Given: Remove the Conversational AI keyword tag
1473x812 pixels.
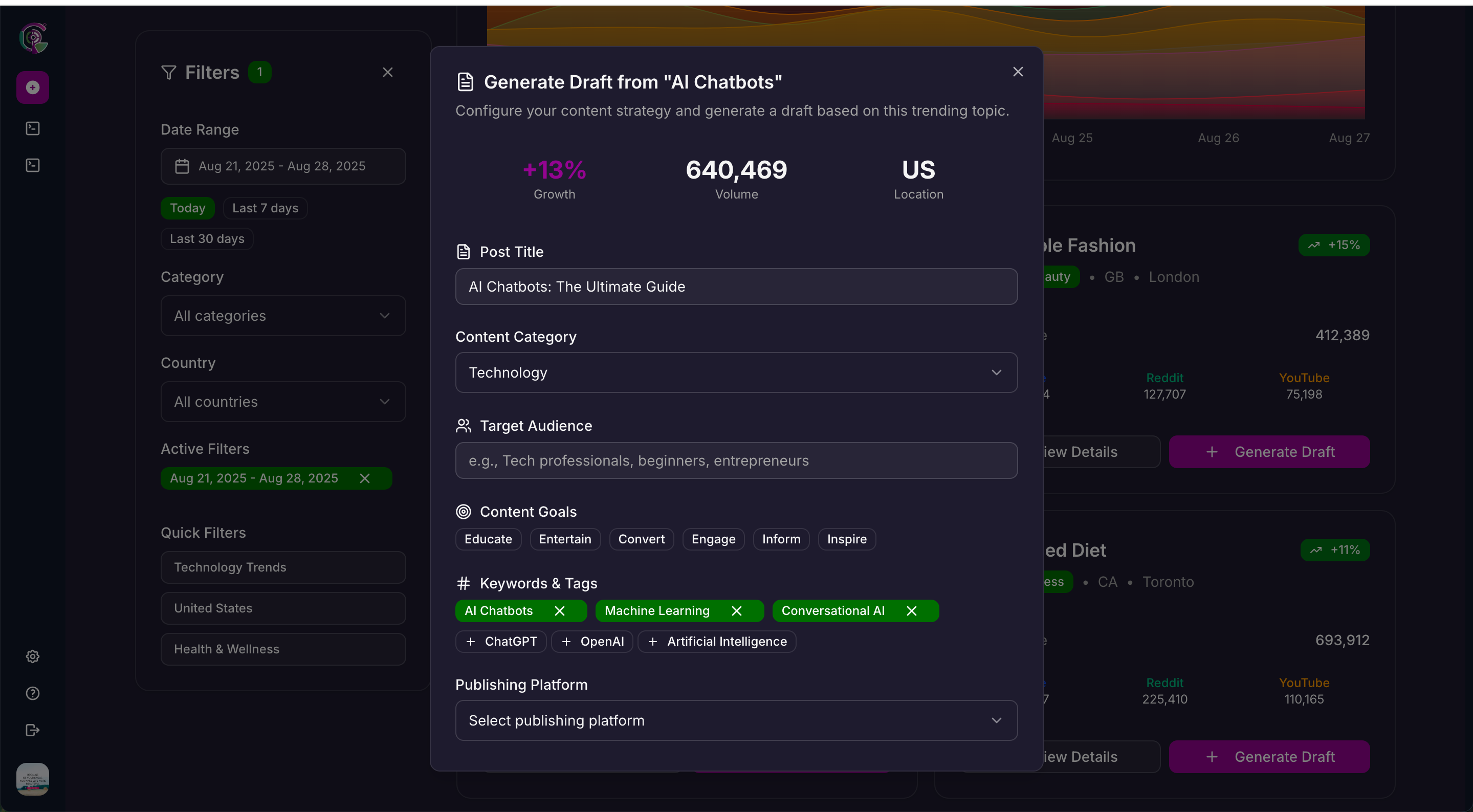Looking at the screenshot, I should pos(911,611).
